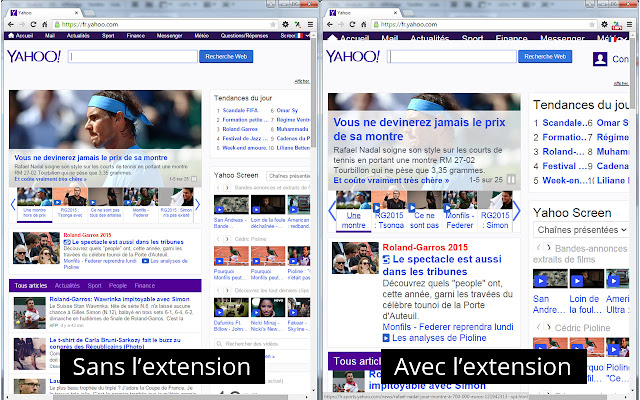Screen dimensions: 640x400
Task: Open 'Vous ne devinerez jamais' headline, left window
Action: click(91, 158)
